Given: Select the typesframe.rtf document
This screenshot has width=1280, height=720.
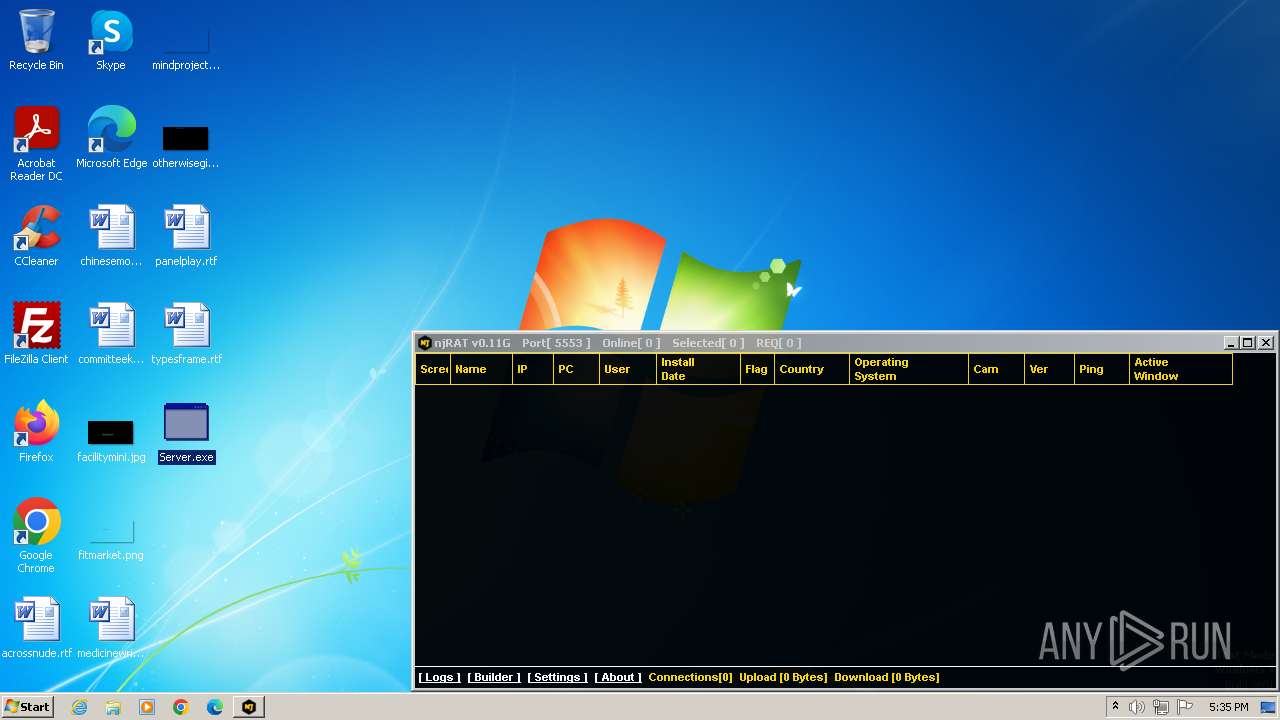Looking at the screenshot, I should click(x=186, y=334).
